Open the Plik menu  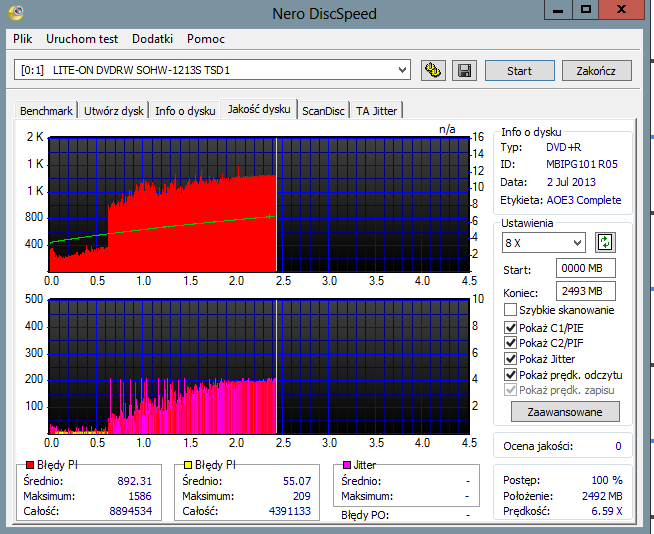pyautogui.click(x=23, y=39)
